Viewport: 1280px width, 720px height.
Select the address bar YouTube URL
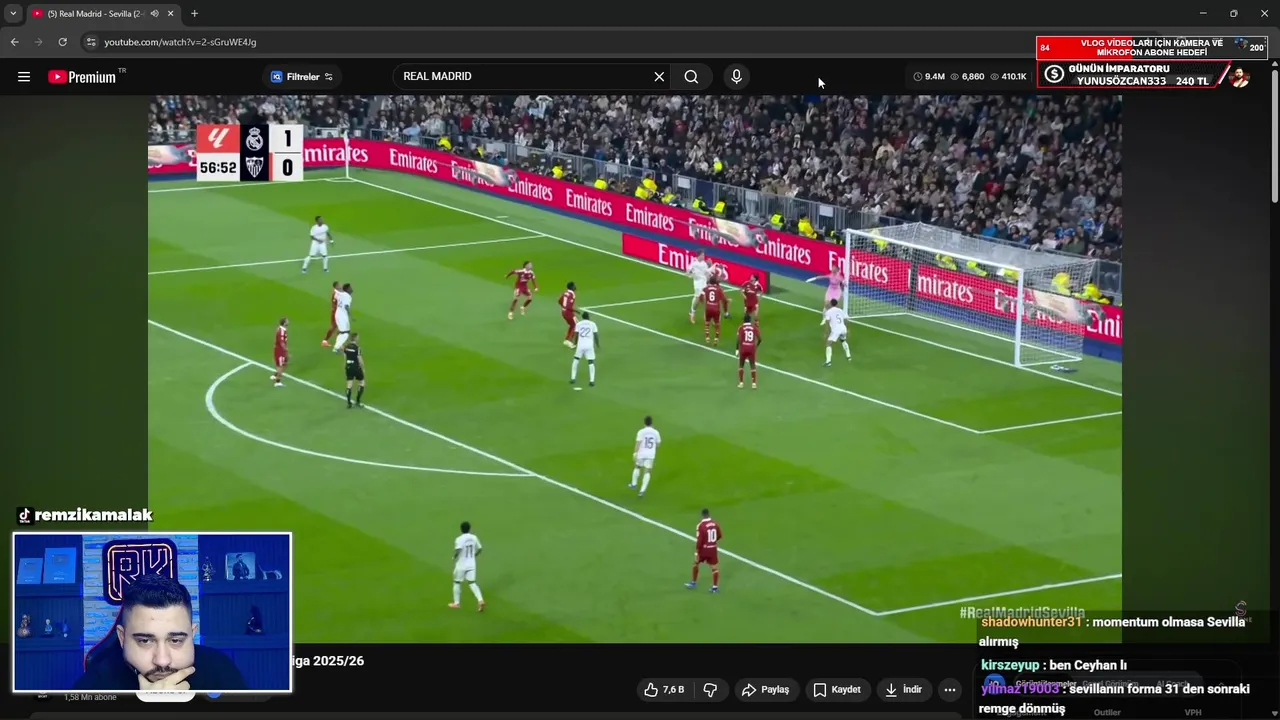(180, 42)
